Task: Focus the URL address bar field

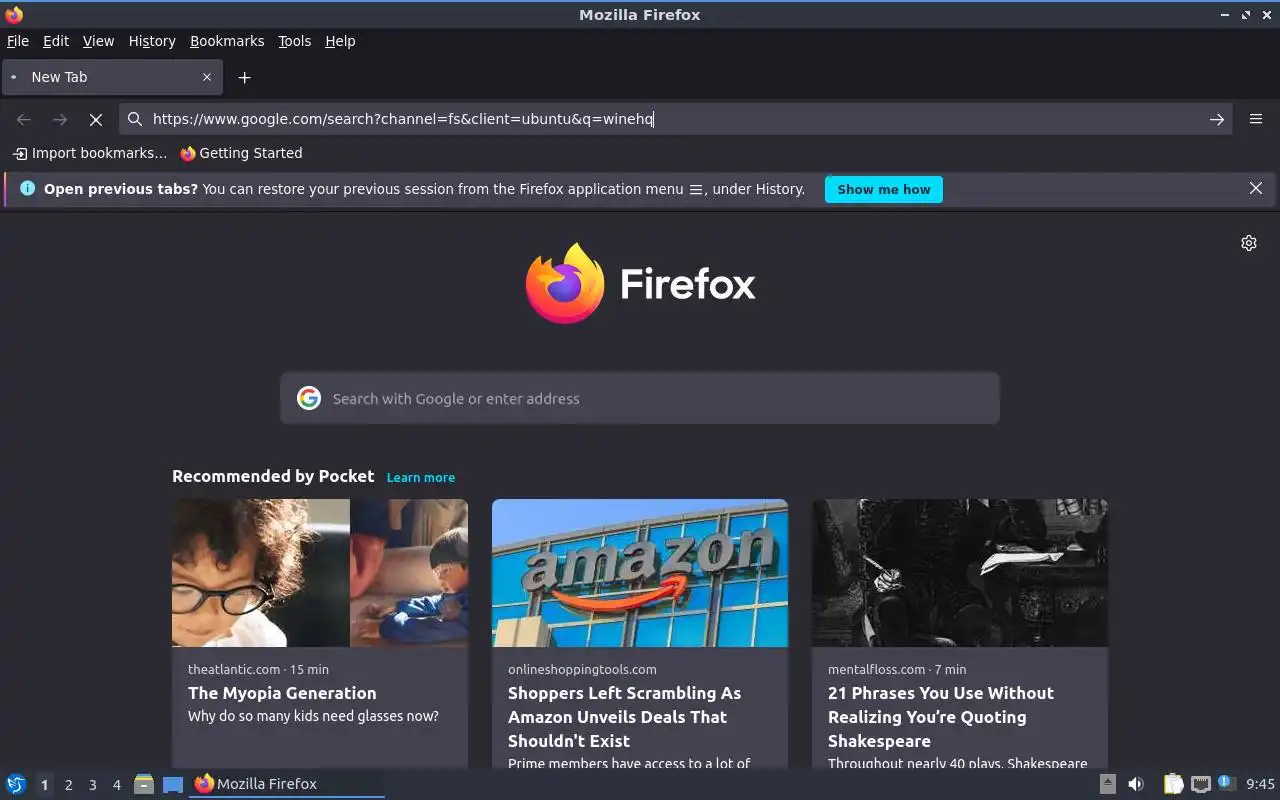Action: 675,119
